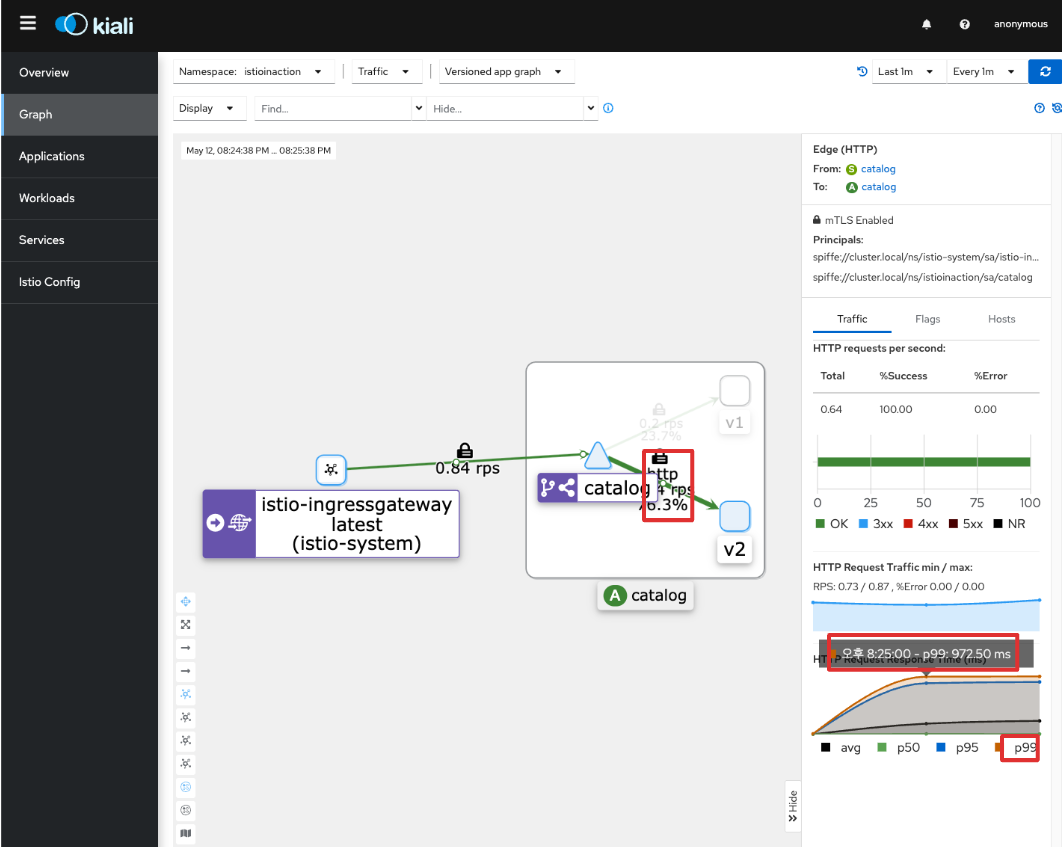Select Graph in sidebar
This screenshot has width=1062, height=847.
click(x=80, y=114)
